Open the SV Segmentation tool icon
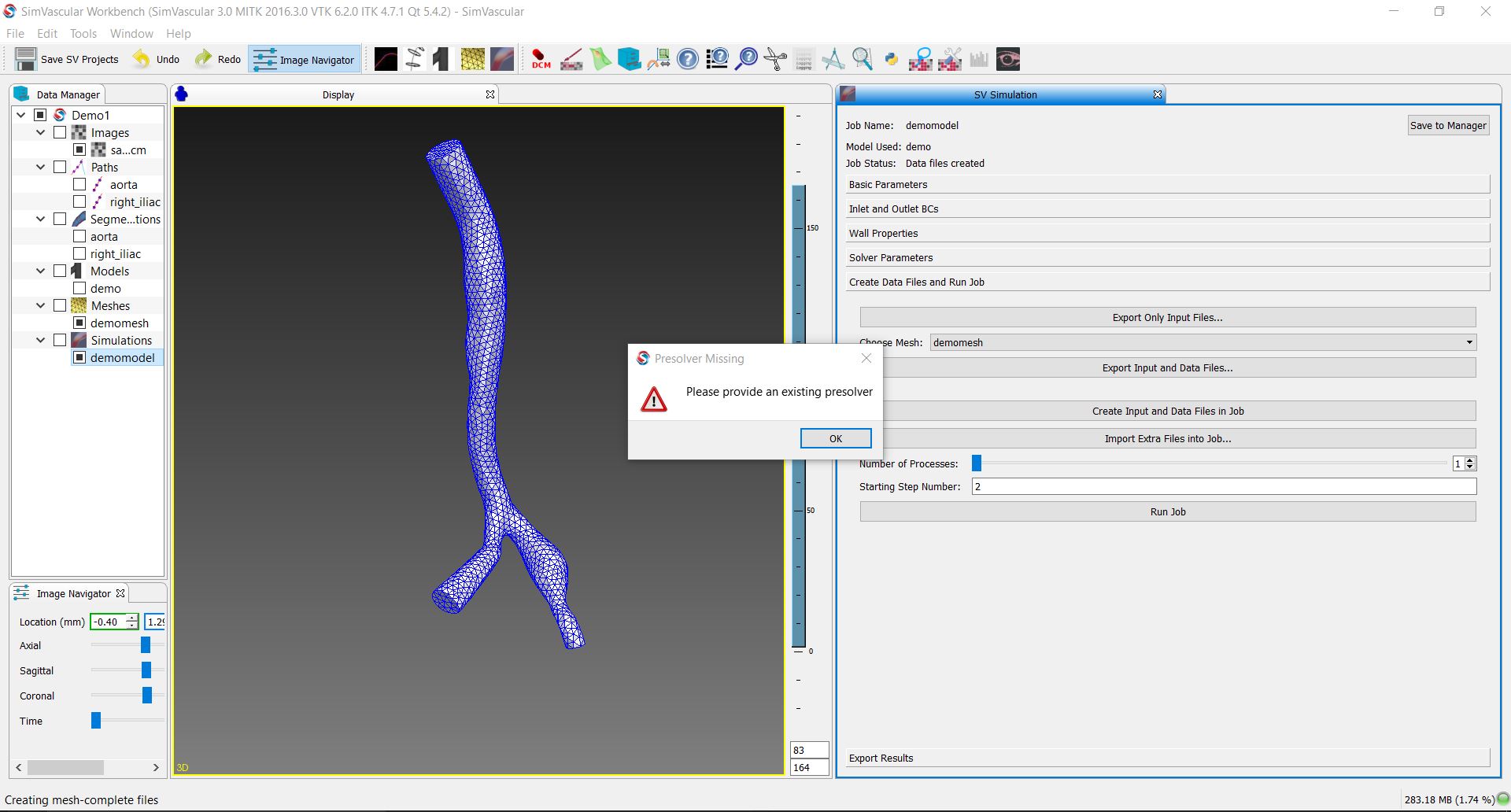The height and width of the screenshot is (812, 1511). click(x=415, y=59)
